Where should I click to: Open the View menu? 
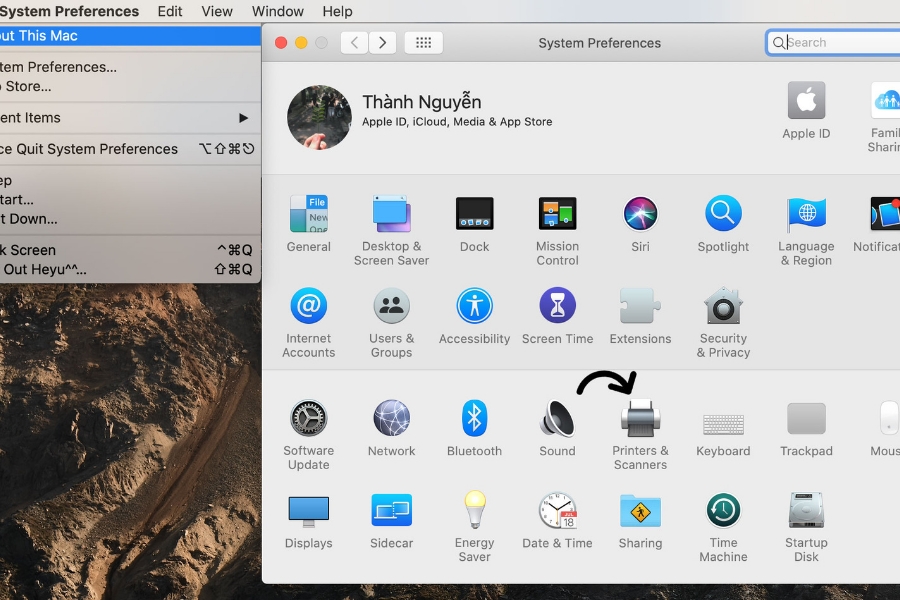point(217,11)
